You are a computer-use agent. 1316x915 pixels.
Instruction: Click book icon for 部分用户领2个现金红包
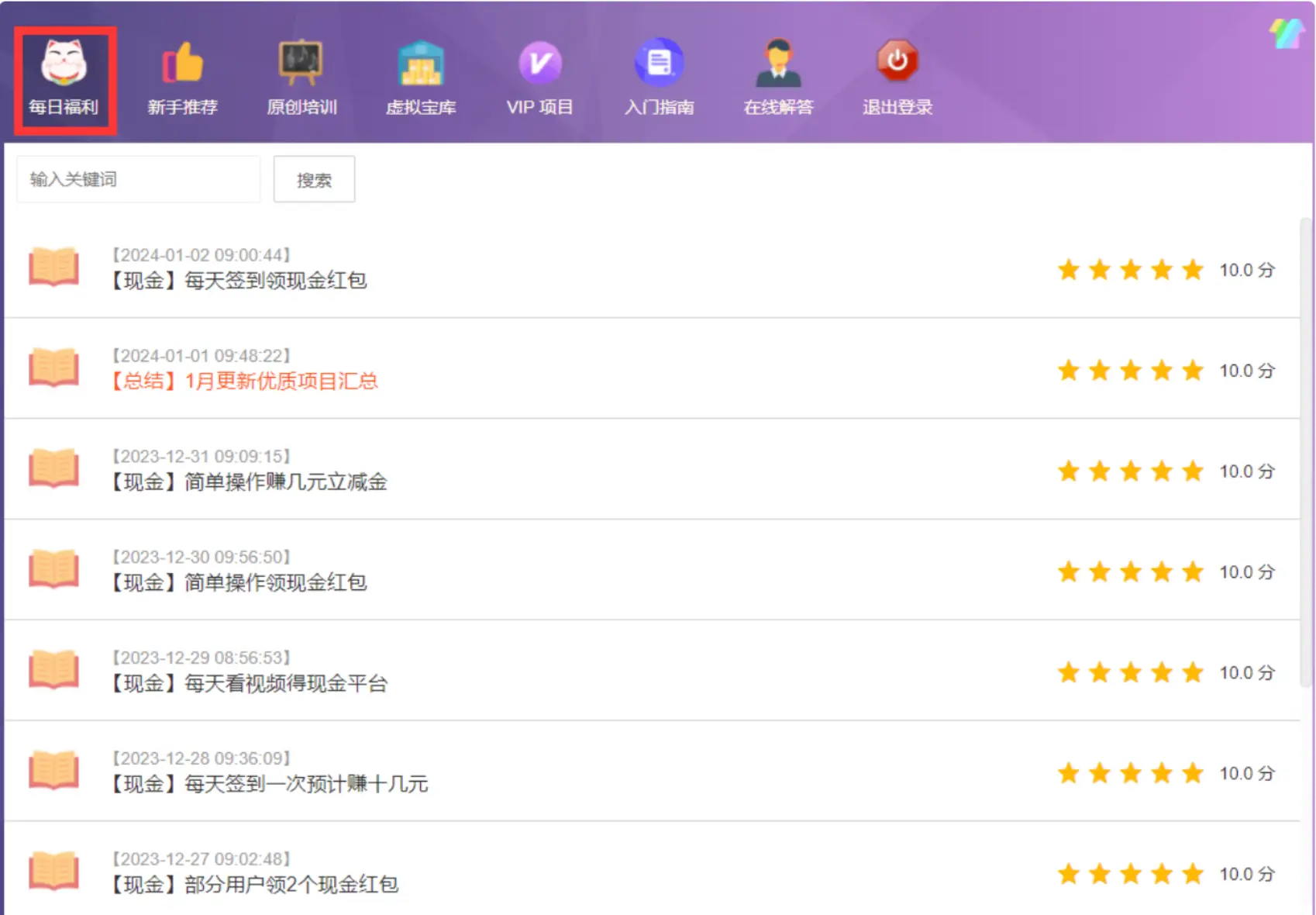pyautogui.click(x=53, y=872)
